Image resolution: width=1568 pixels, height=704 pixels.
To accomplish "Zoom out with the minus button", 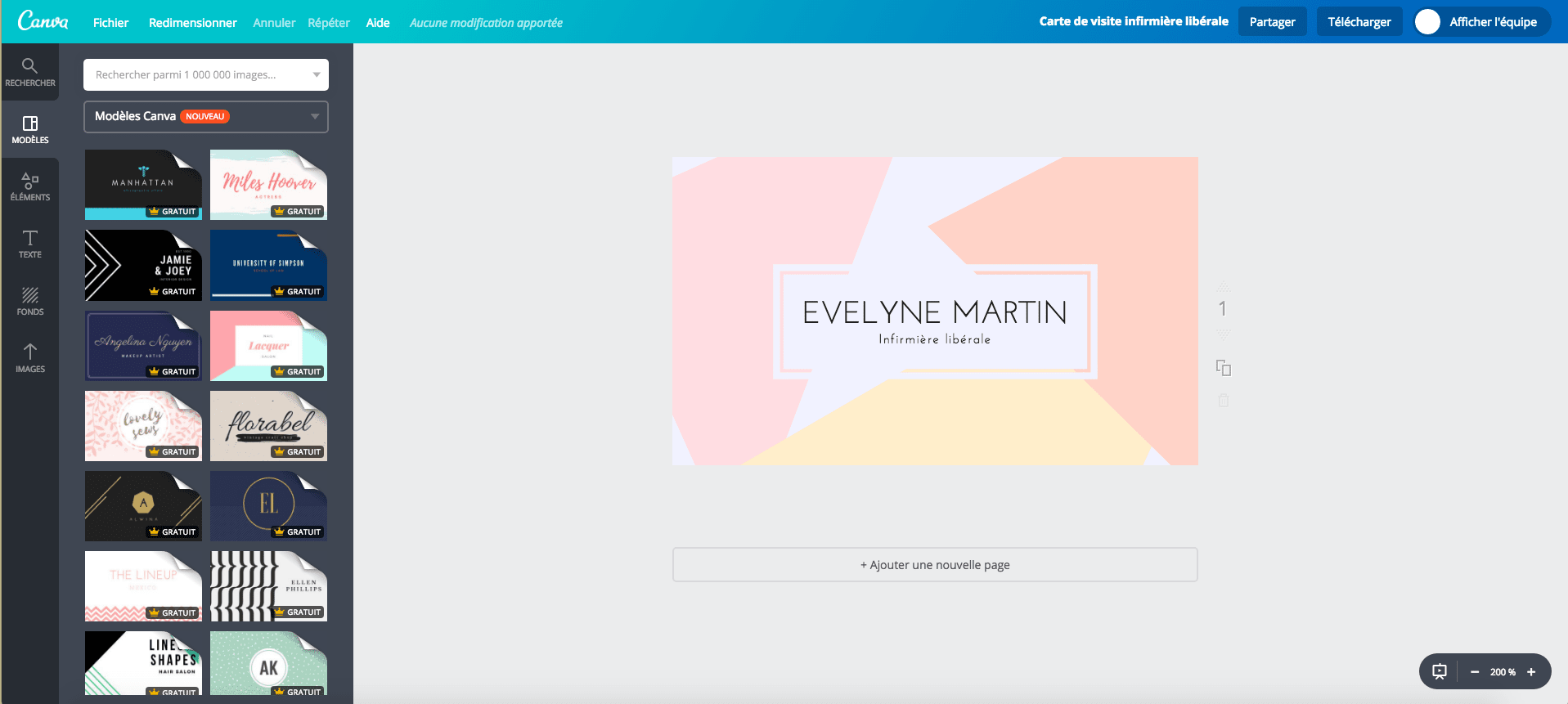I will [1475, 672].
